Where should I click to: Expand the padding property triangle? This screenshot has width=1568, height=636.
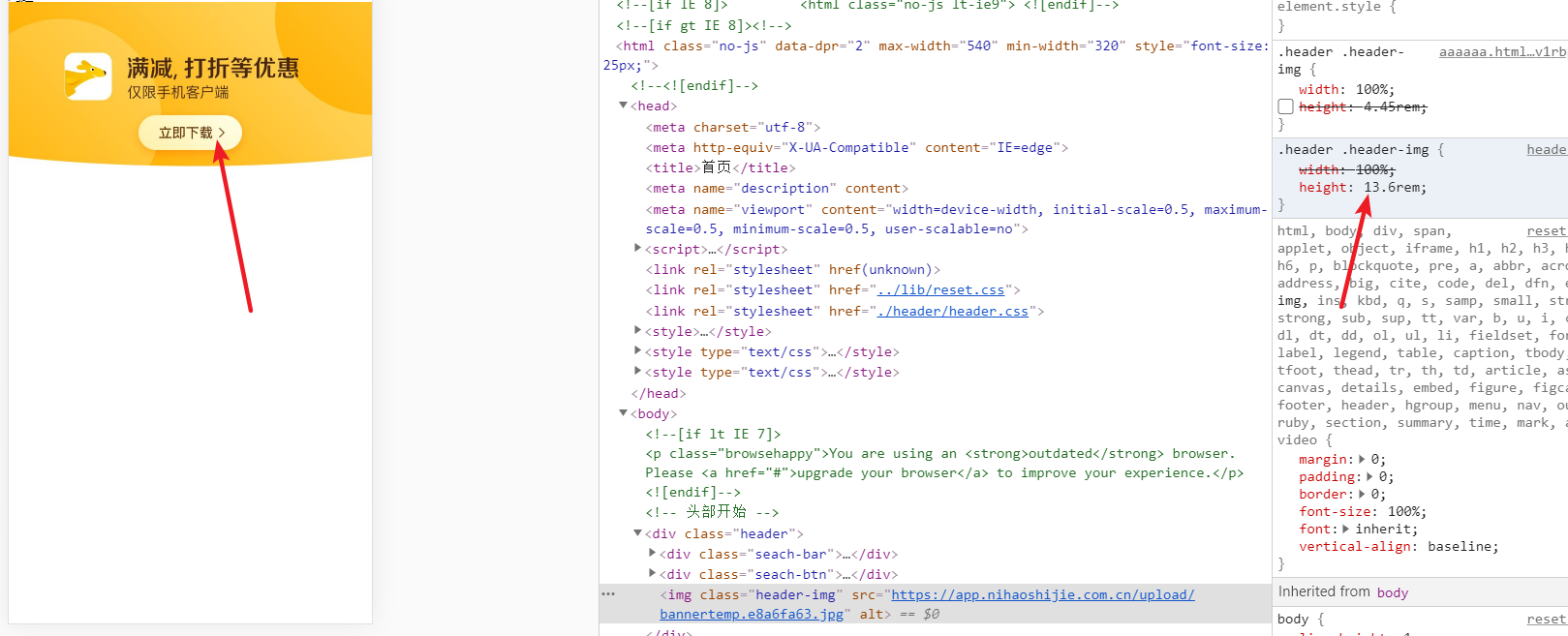tap(1370, 477)
